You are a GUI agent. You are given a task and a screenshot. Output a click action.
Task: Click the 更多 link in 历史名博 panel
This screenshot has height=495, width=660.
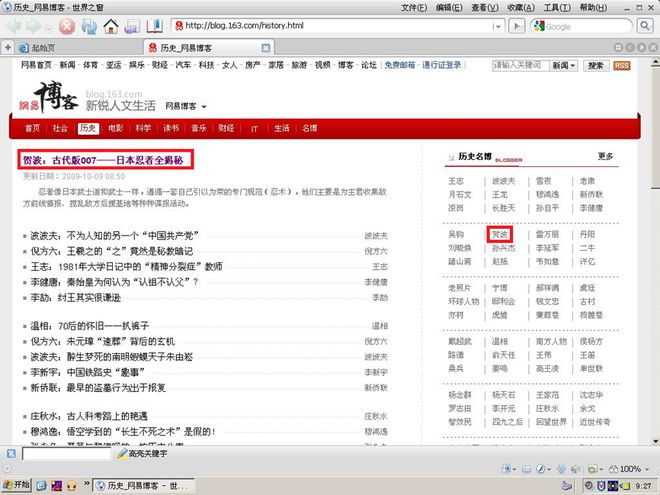605,157
